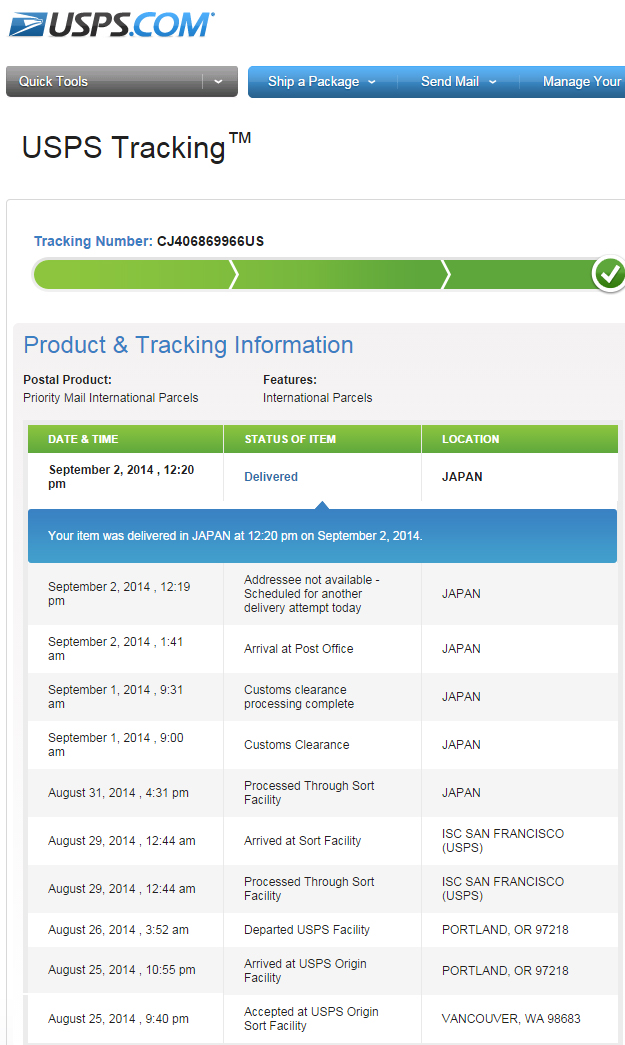Expand the Ship a Package menu
This screenshot has width=625, height=1045.
point(322,81)
